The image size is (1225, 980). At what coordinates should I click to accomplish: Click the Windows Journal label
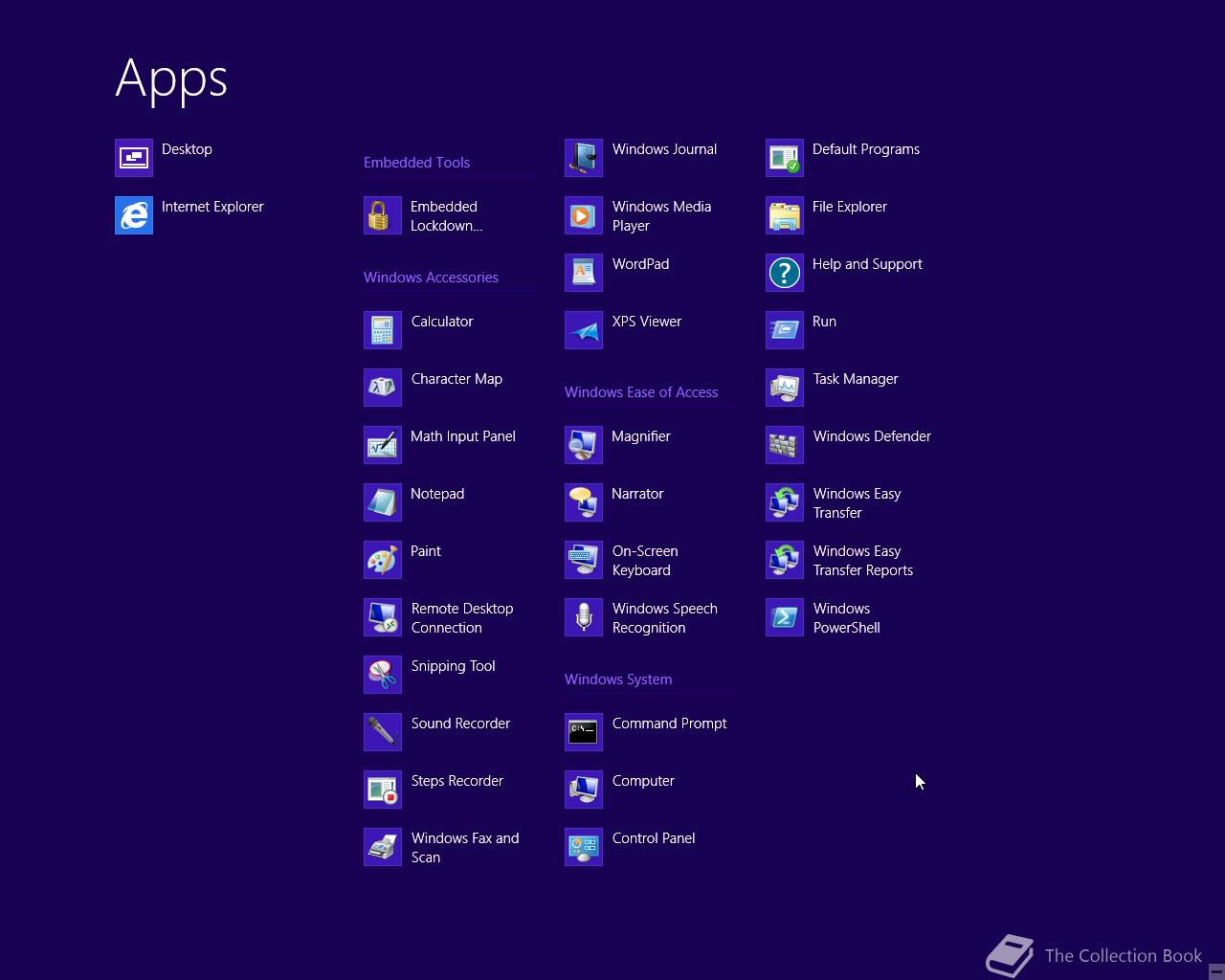click(x=664, y=149)
